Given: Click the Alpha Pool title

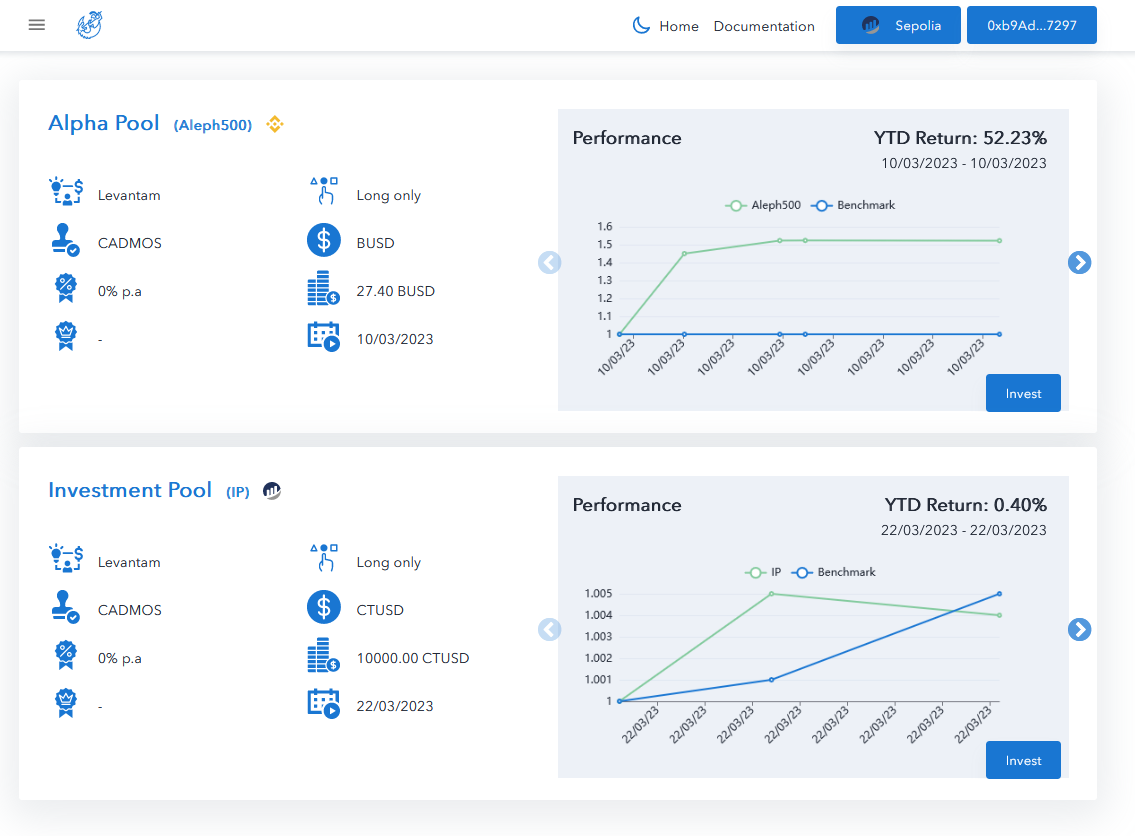Looking at the screenshot, I should pos(104,123).
